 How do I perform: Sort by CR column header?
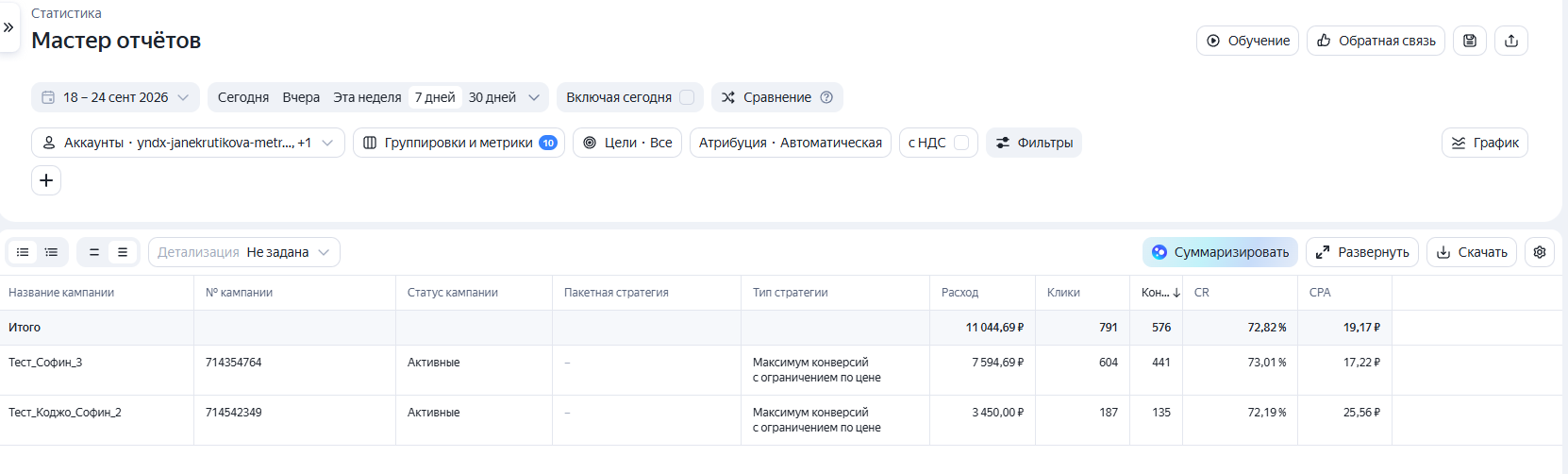tap(1201, 293)
